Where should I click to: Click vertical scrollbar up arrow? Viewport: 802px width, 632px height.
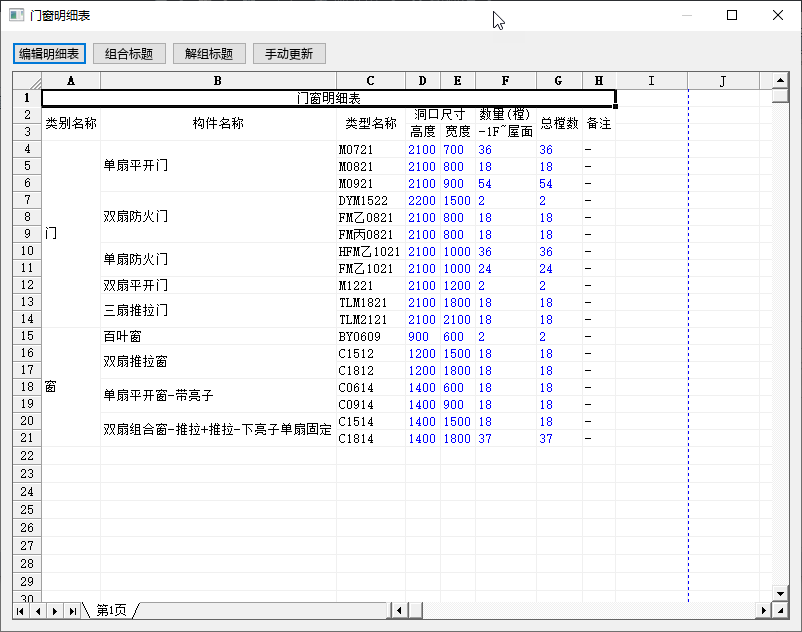[780, 80]
